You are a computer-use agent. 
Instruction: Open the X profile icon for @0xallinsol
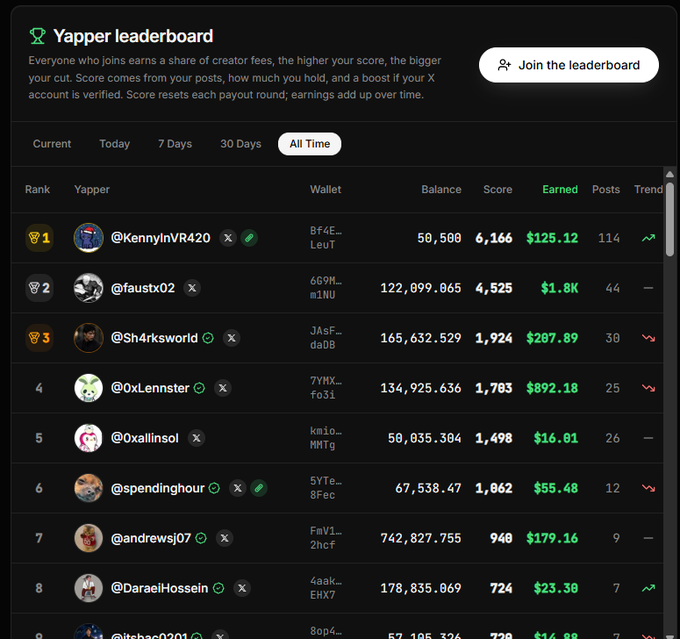point(196,438)
